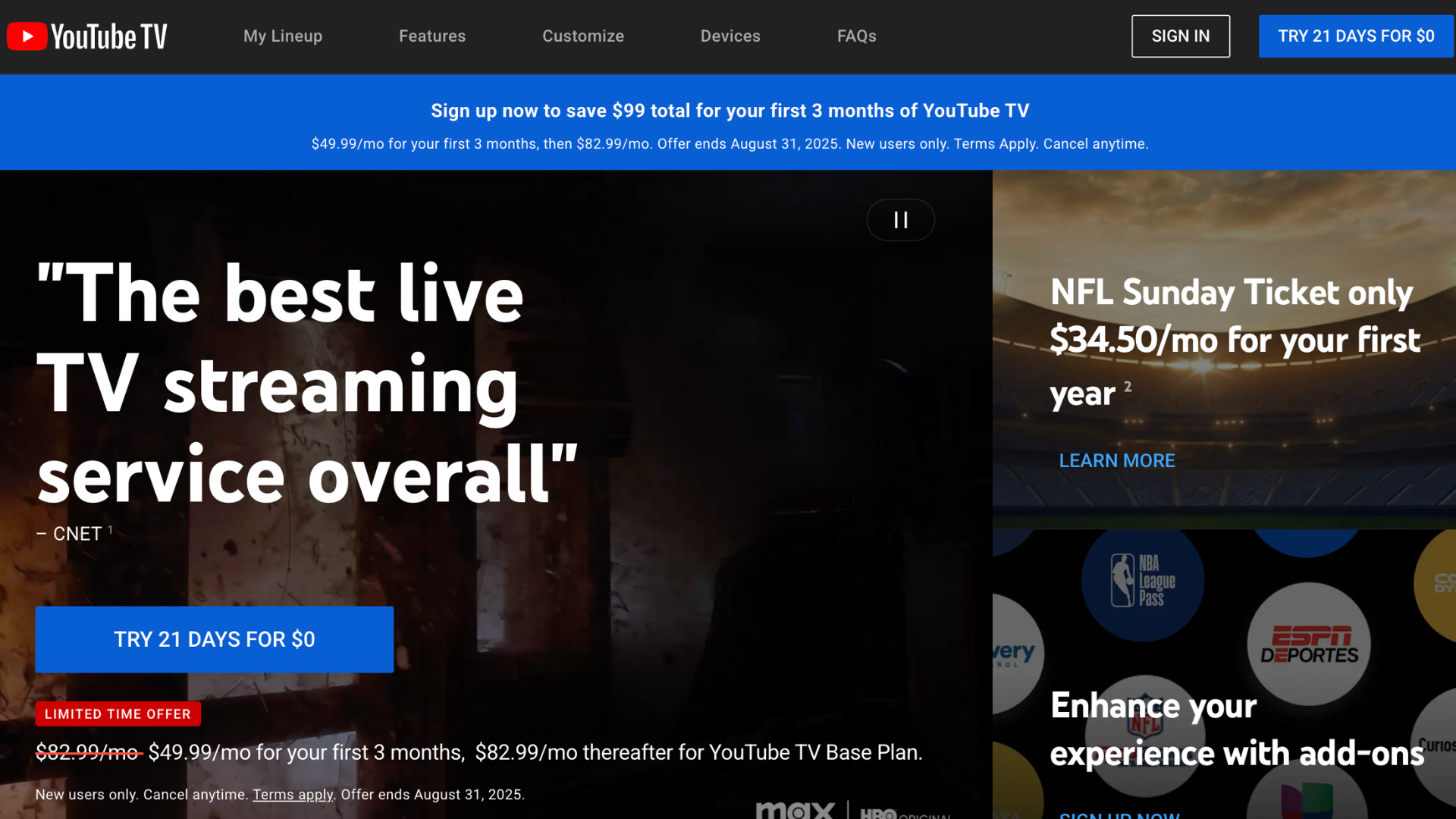1456x819 pixels.
Task: Open the FAQs section
Action: (856, 36)
